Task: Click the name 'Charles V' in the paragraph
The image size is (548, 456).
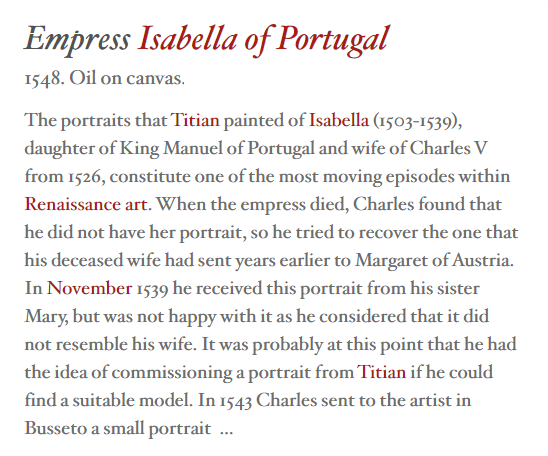Action: [x=448, y=148]
